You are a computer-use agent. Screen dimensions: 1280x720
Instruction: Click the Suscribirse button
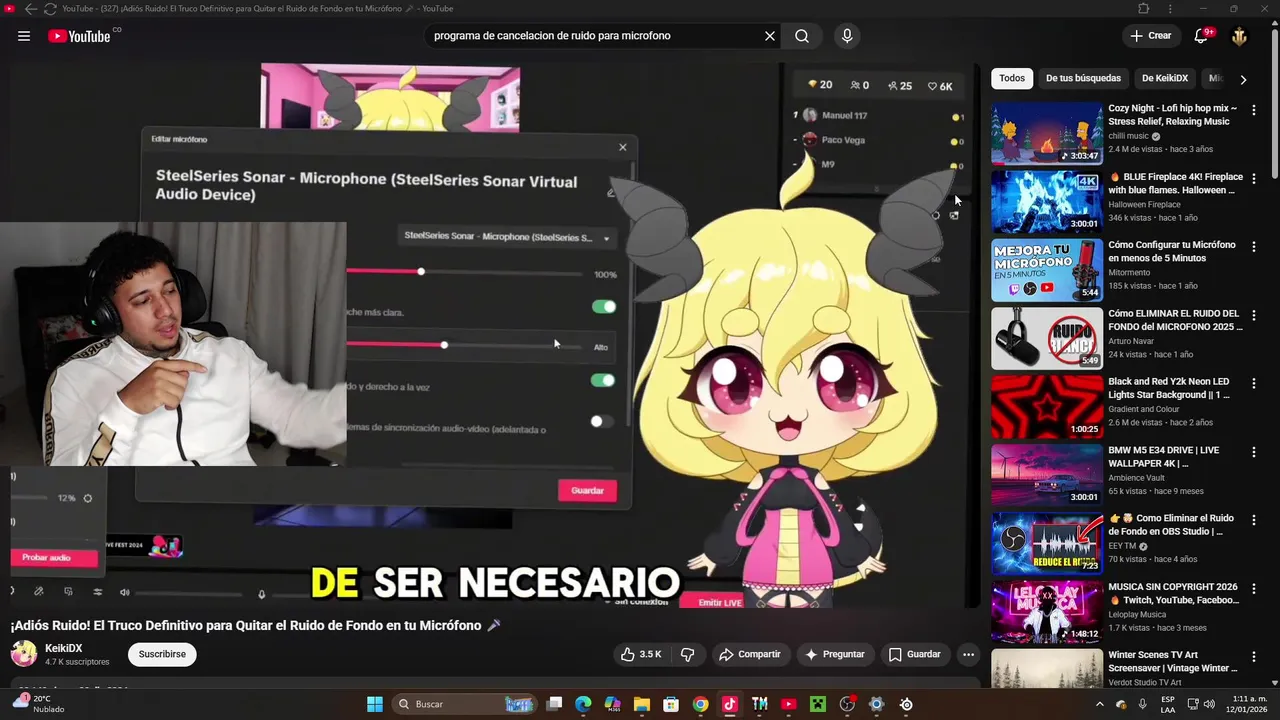tap(162, 654)
